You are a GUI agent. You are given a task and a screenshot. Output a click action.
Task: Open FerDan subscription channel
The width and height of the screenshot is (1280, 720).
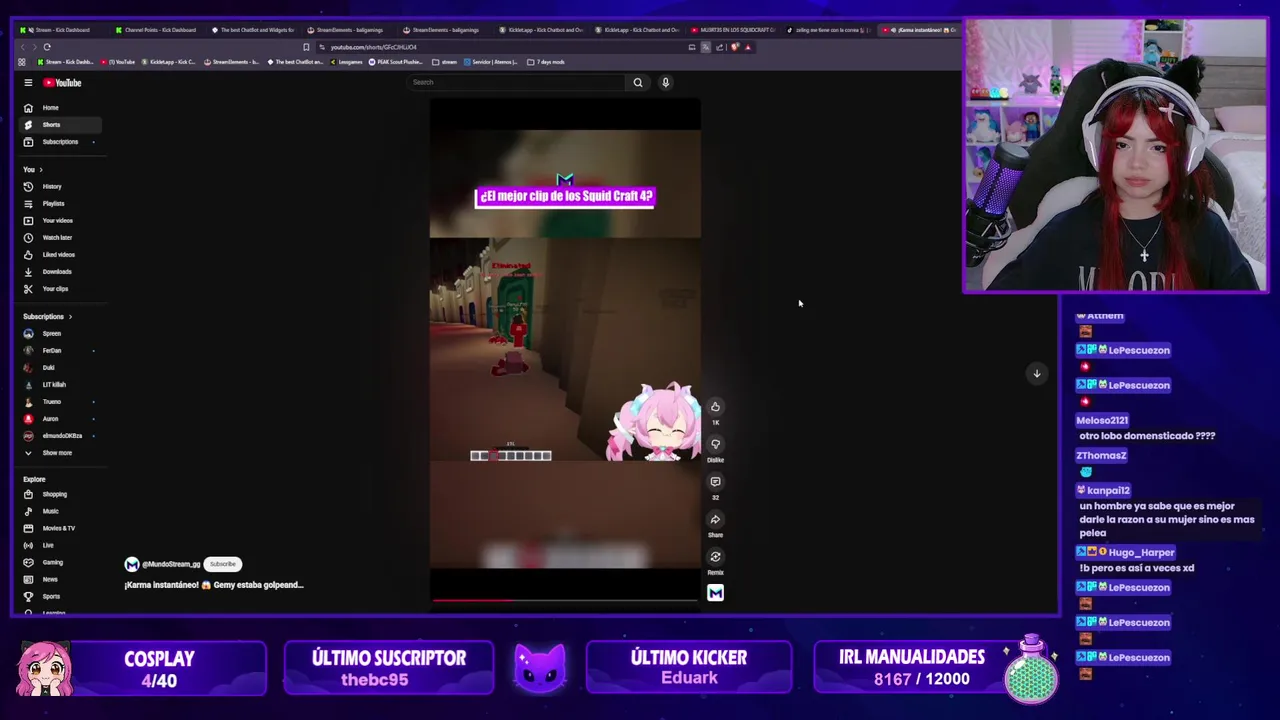pos(60,351)
